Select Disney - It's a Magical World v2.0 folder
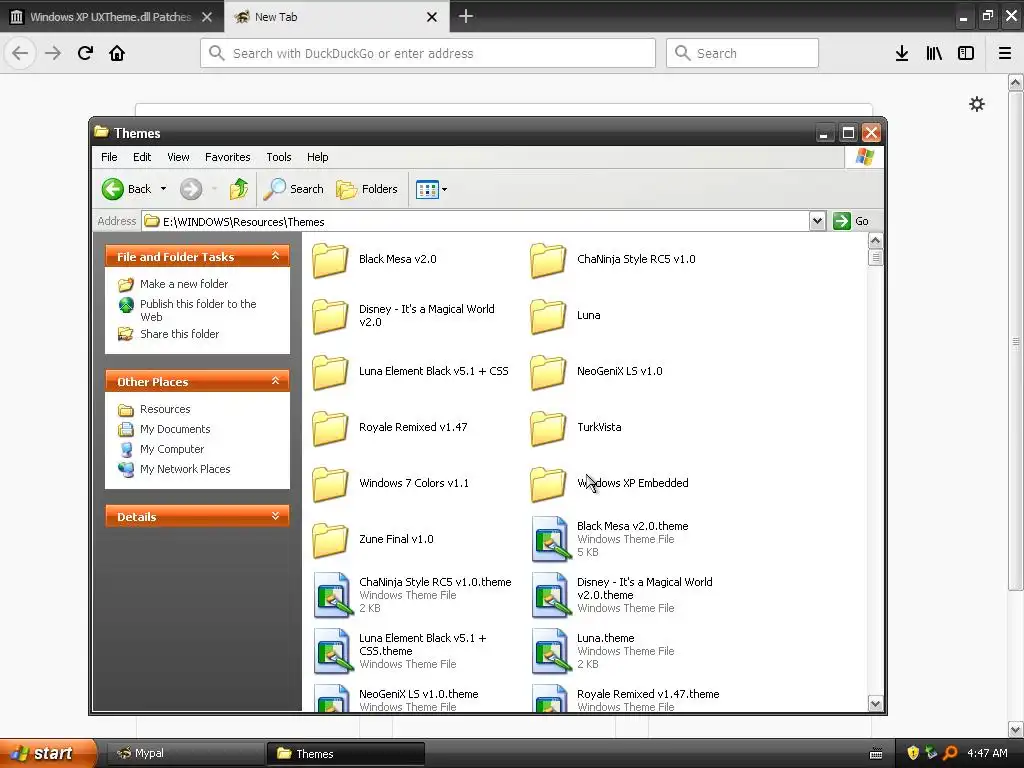The width and height of the screenshot is (1024, 768). click(x=404, y=316)
